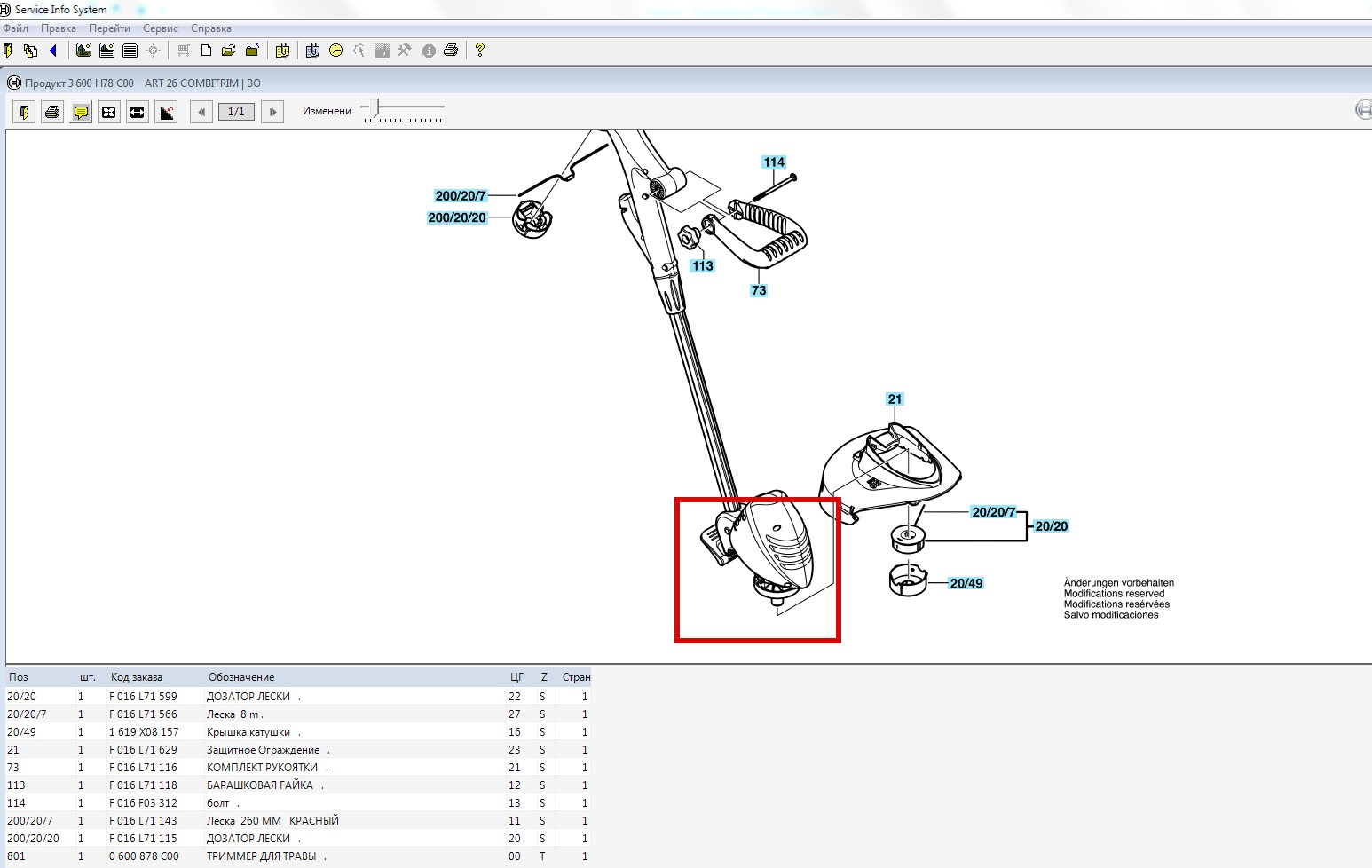Screen dimensions: 1372x868
Task: Click the fit-to-width double arrow icon
Action: 138,112
